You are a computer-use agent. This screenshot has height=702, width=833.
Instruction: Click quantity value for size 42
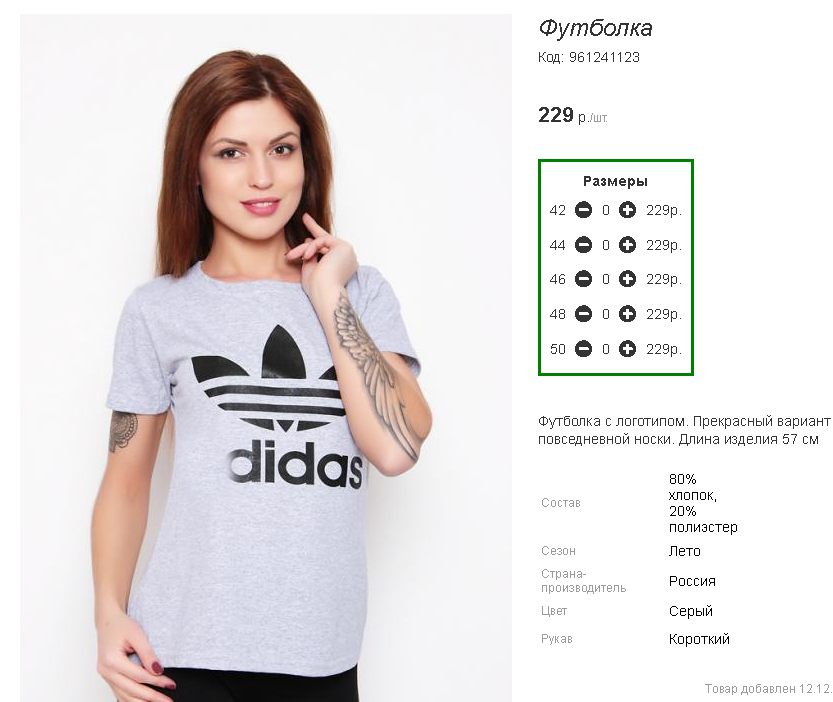point(606,210)
